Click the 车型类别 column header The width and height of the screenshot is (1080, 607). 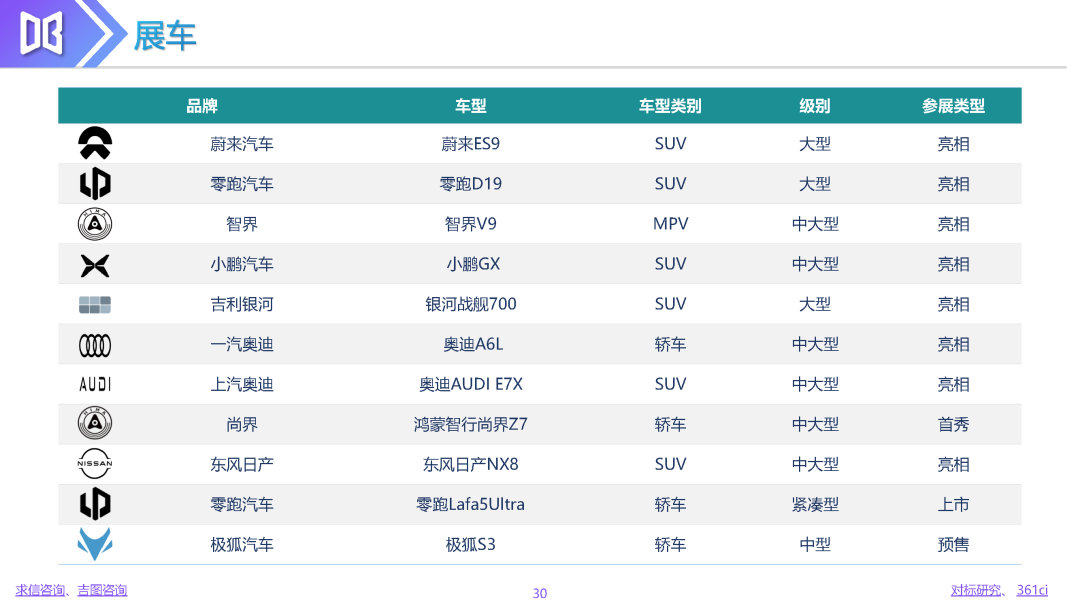coord(669,106)
